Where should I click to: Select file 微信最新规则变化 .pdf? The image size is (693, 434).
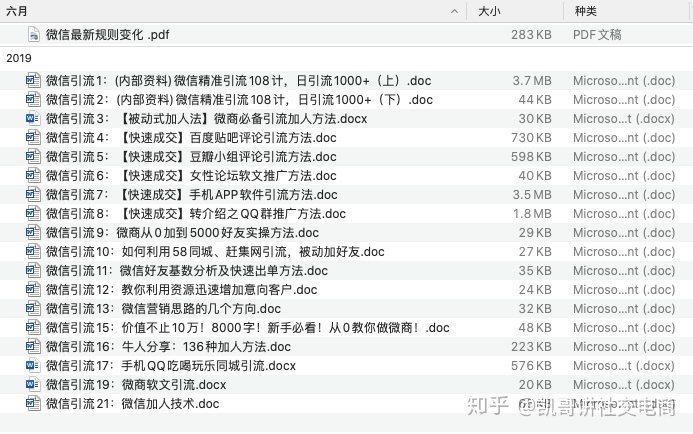(x=107, y=34)
